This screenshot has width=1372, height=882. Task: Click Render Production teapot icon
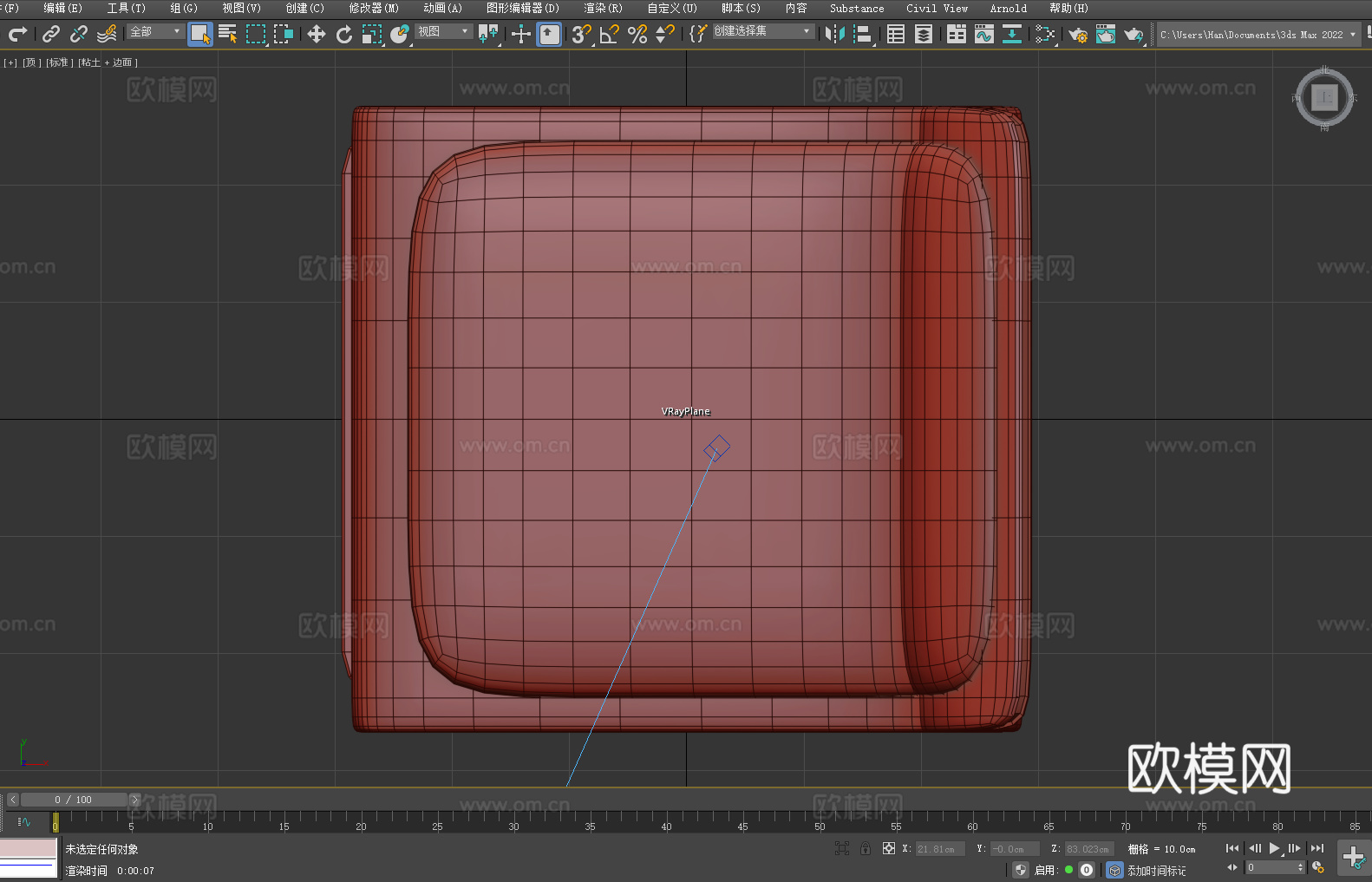[1134, 34]
